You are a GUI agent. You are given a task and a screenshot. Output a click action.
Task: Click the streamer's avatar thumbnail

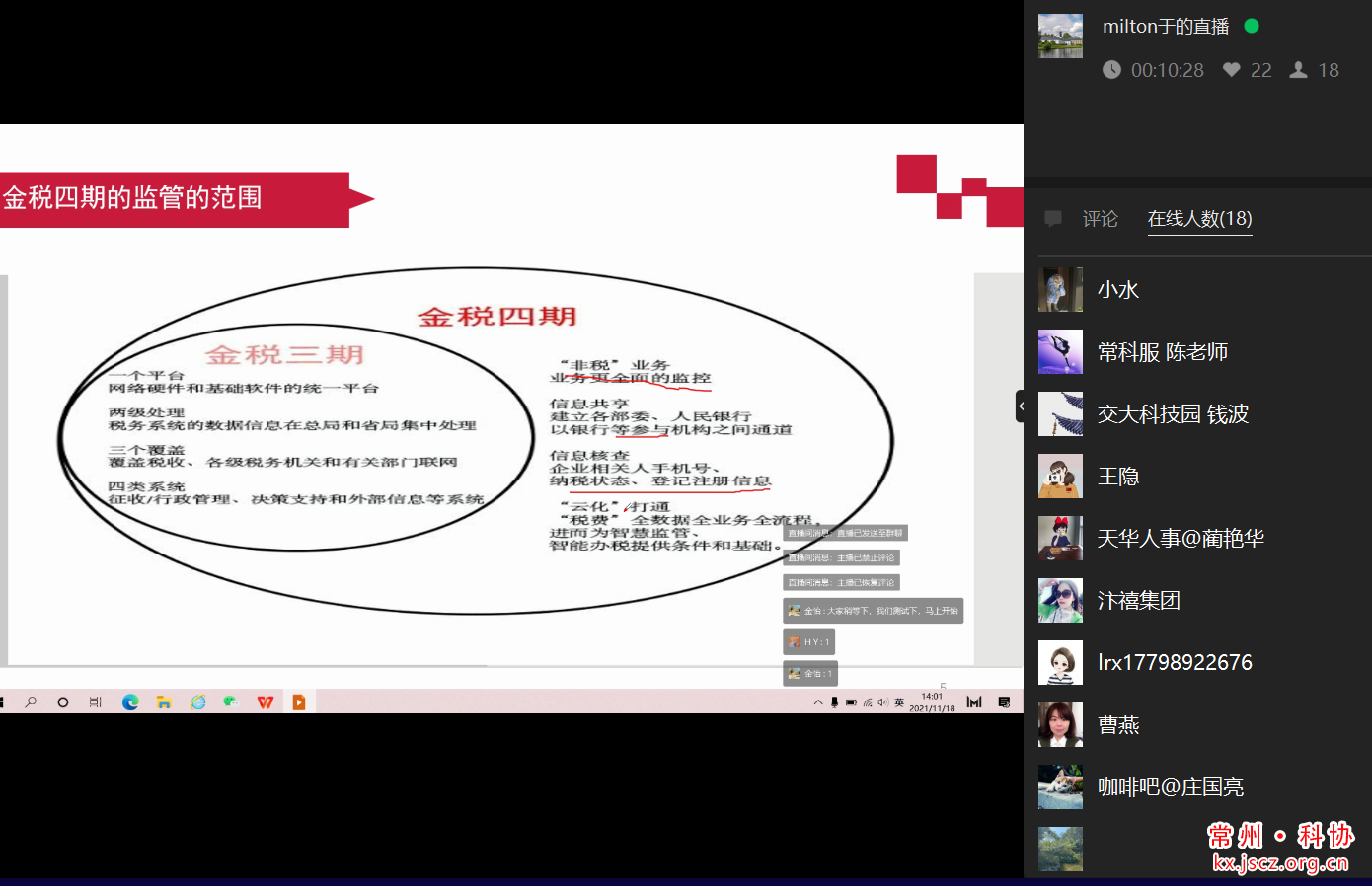pos(1060,37)
